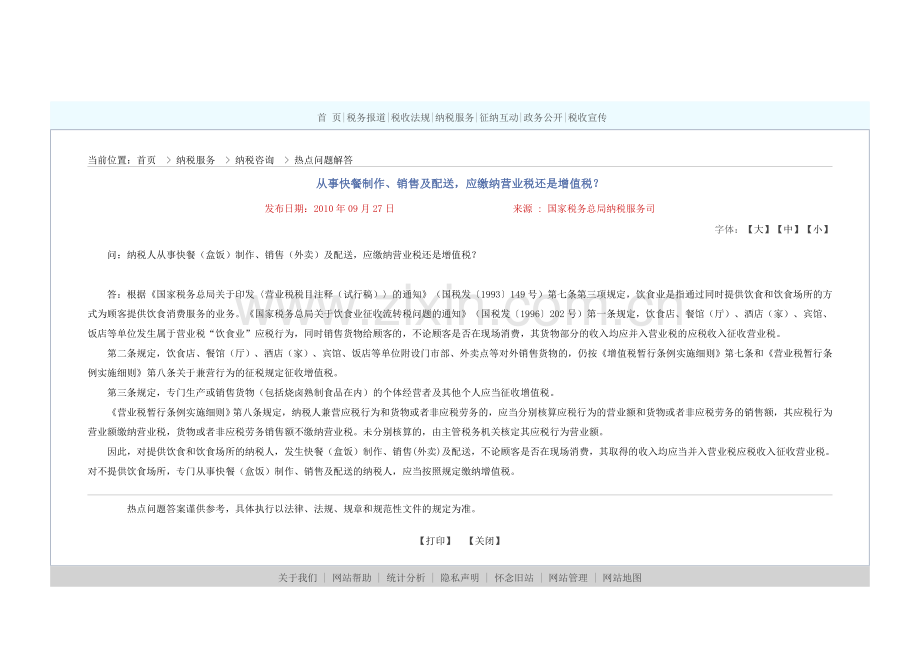The width and height of the screenshot is (920, 651).
Task: Set font size to 大
Action: 758,229
